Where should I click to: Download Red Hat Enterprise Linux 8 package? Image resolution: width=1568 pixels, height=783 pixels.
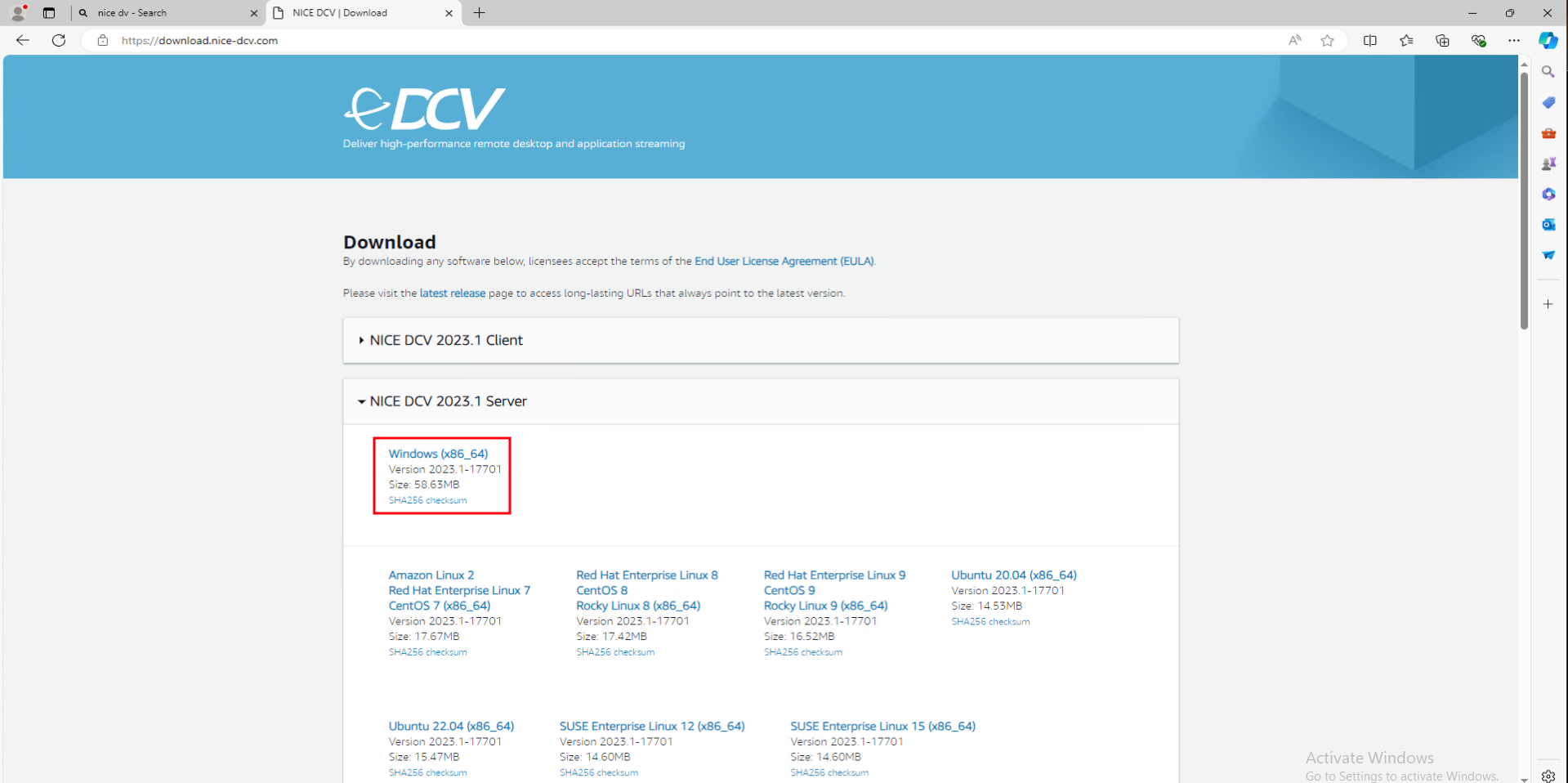(x=647, y=575)
